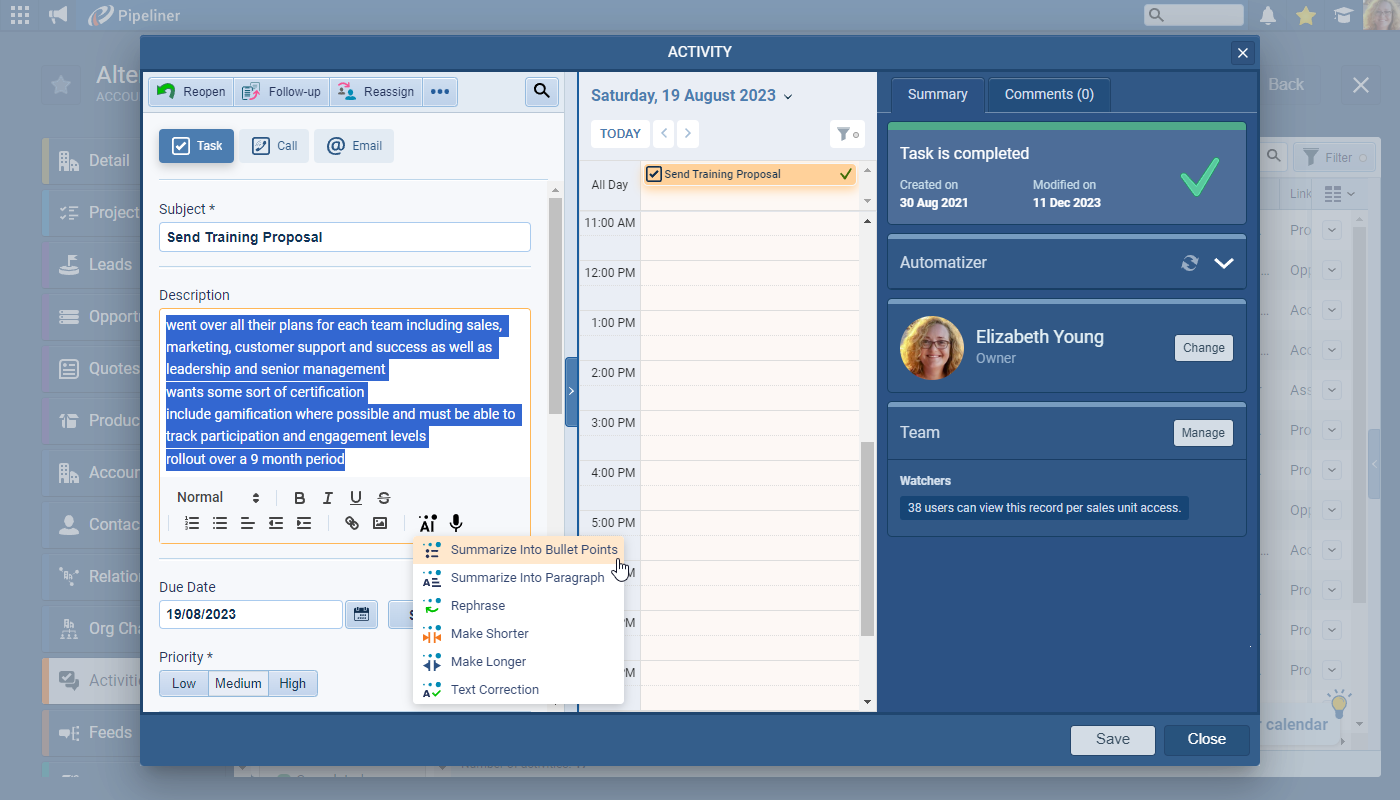Select the Low priority option
Viewport: 1400px width, 800px height.
184,684
